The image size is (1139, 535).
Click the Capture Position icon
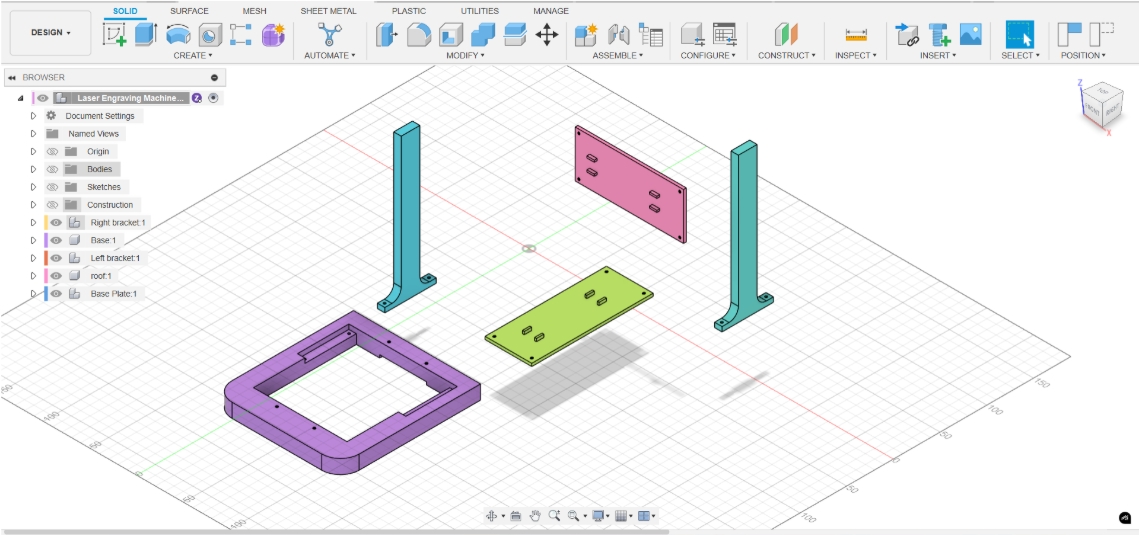click(1069, 34)
